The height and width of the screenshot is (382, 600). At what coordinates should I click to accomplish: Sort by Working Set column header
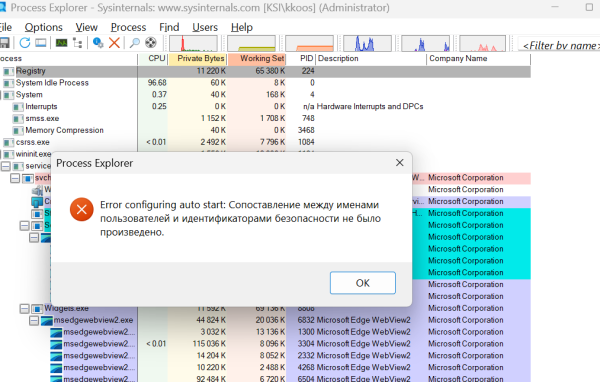tap(257, 59)
